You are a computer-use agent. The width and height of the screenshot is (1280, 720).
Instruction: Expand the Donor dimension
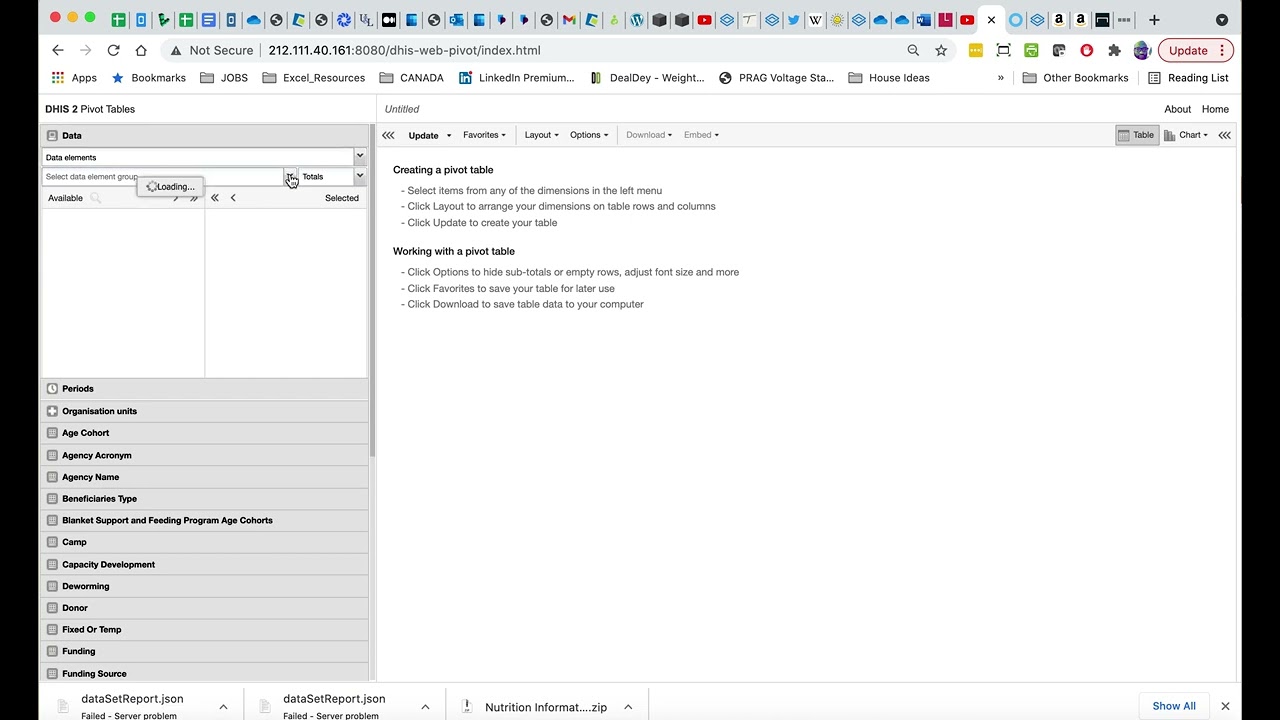tap(204, 608)
